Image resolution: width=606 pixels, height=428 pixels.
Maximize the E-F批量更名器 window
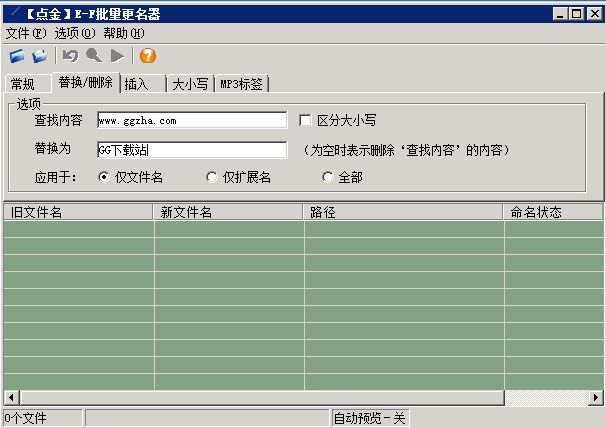click(x=576, y=14)
